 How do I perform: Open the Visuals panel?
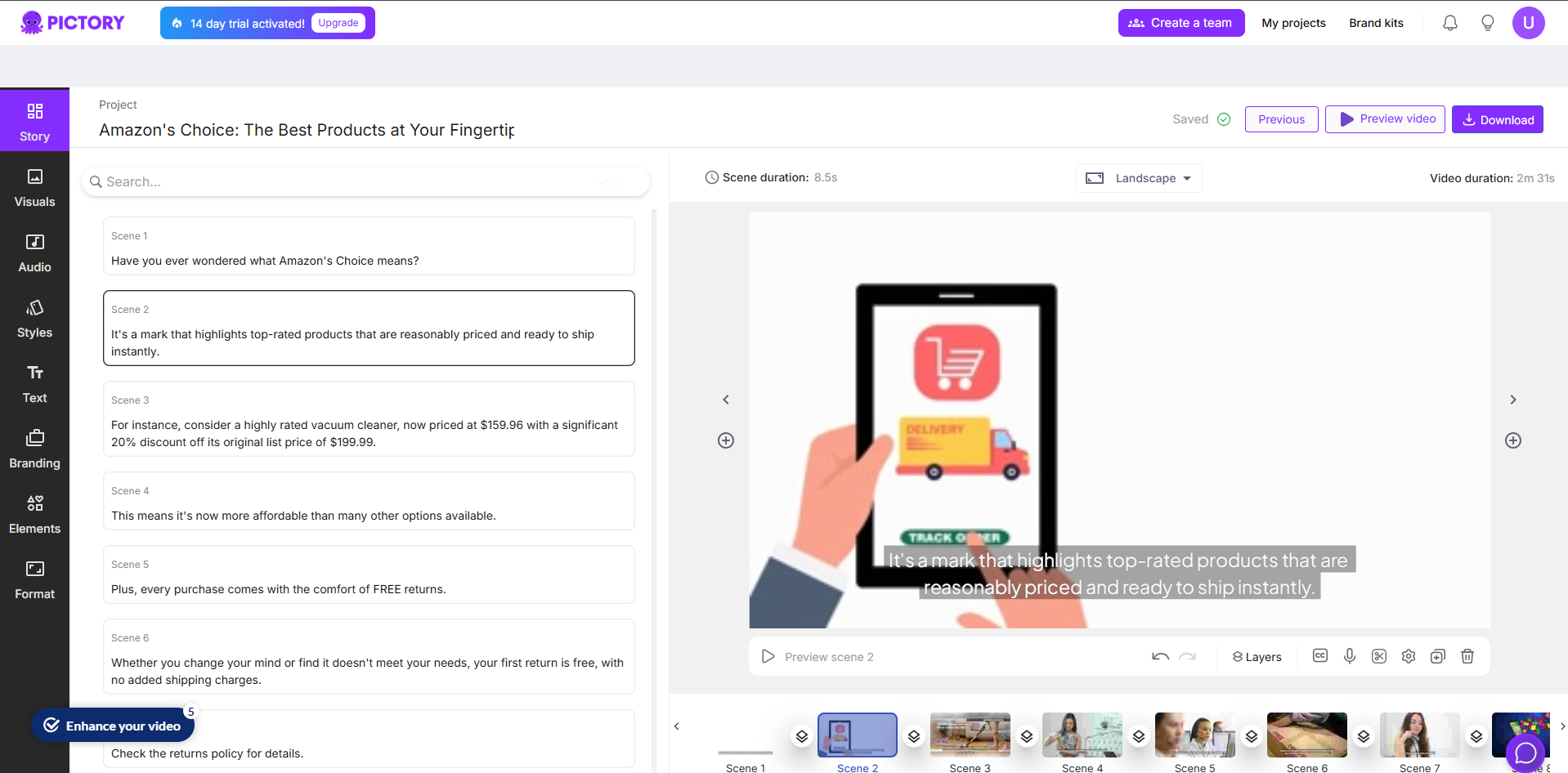34,187
